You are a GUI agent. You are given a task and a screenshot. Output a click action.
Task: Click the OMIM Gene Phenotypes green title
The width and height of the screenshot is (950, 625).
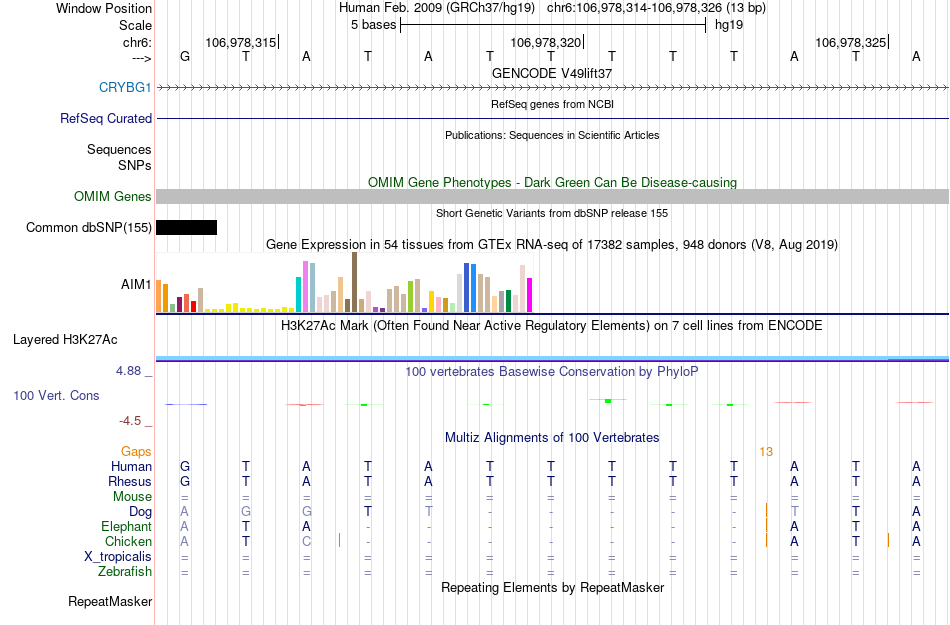pos(552,182)
